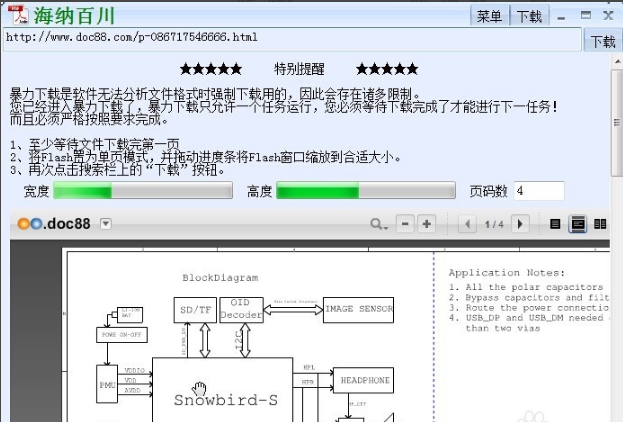Zoom out with the minus button
623x422 pixels.
point(405,224)
